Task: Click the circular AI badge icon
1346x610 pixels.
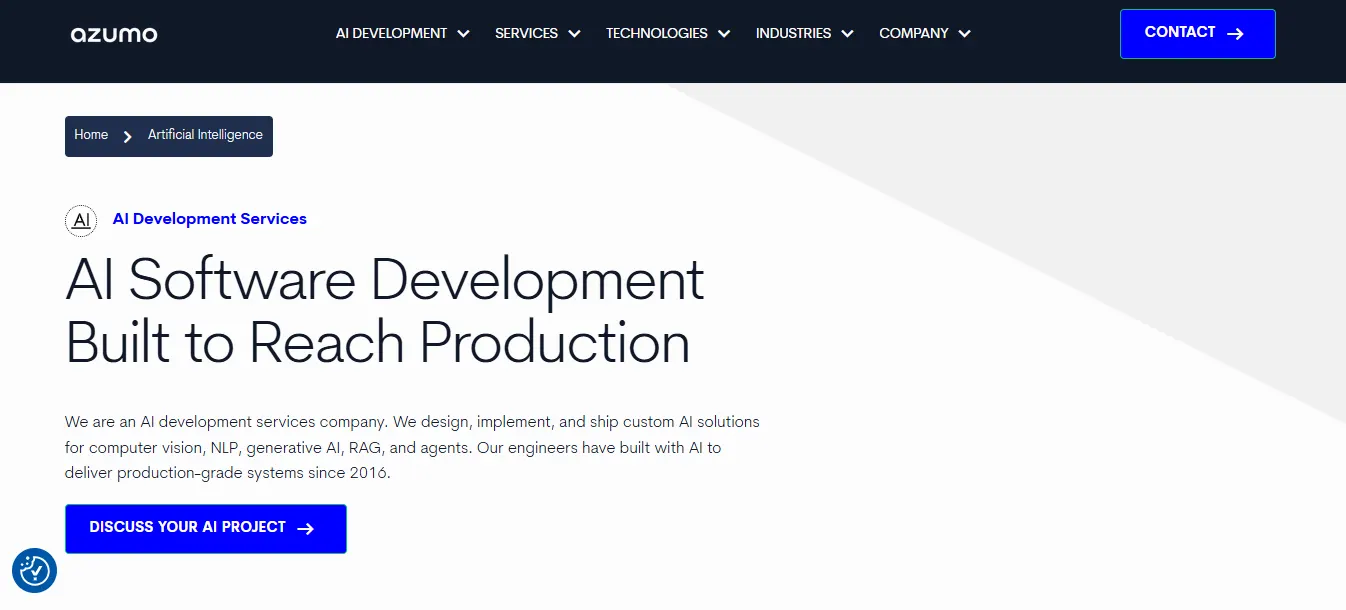Action: pyautogui.click(x=81, y=220)
